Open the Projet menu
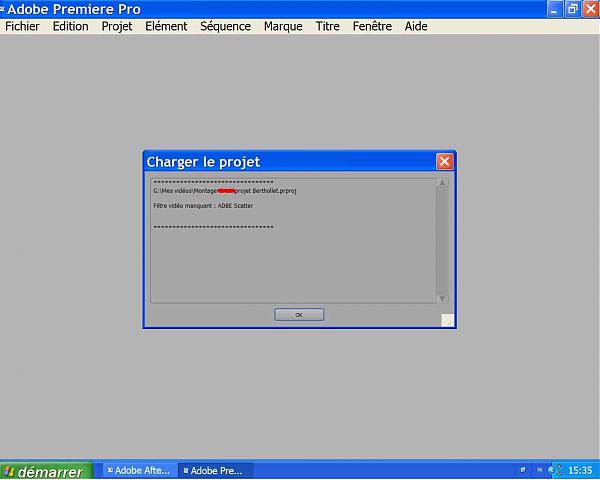 point(117,26)
